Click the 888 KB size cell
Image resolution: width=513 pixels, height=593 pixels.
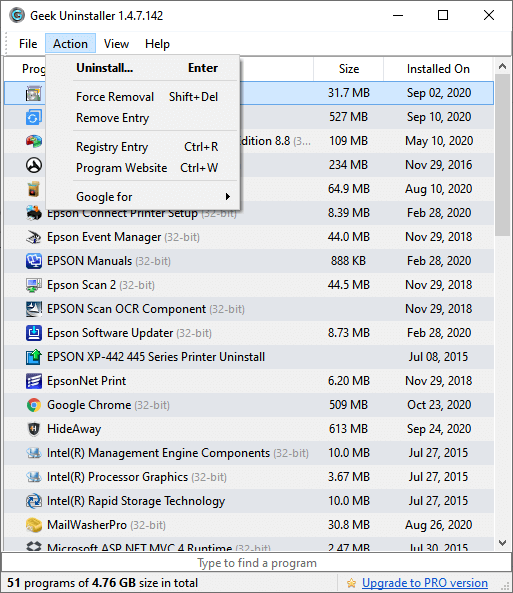click(x=348, y=261)
